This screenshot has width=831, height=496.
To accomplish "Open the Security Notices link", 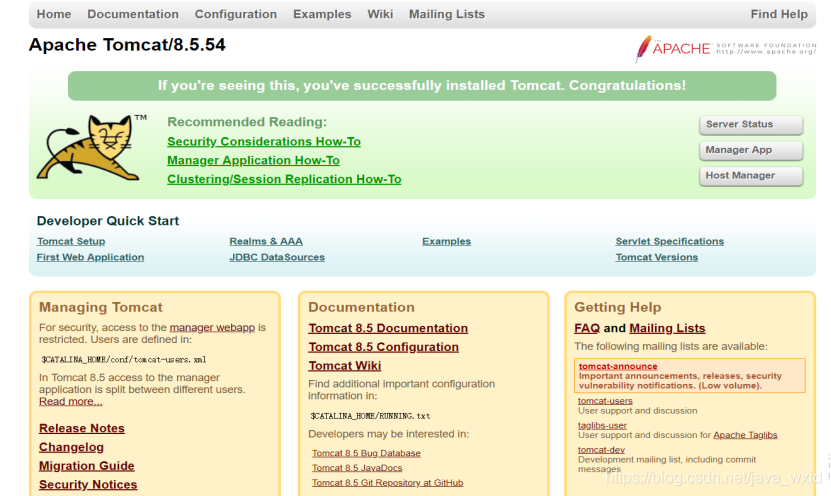I will click(88, 484).
